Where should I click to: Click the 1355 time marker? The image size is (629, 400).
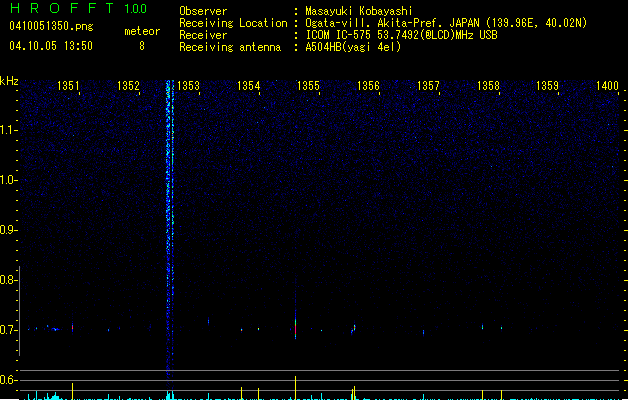point(308,85)
